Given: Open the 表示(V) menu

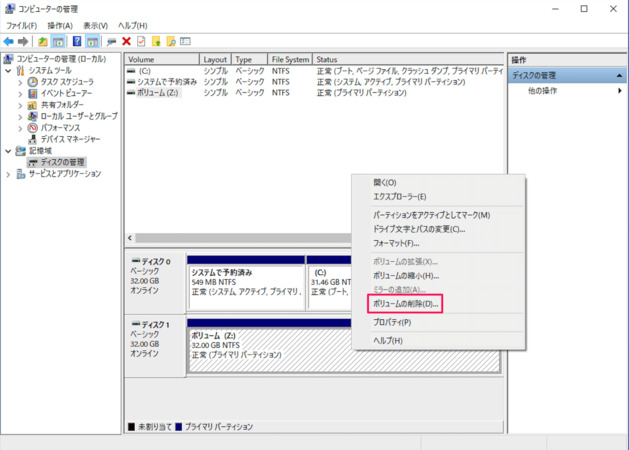Looking at the screenshot, I should [95, 26].
